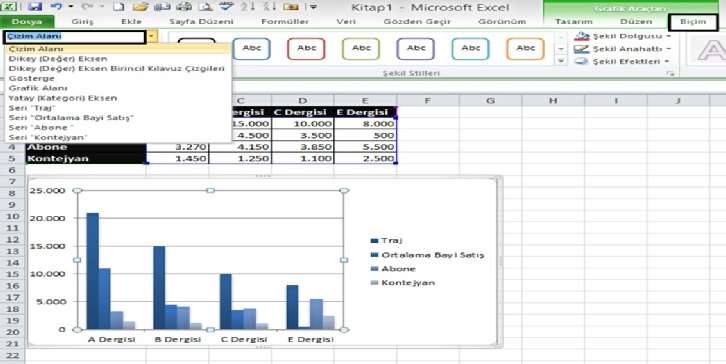Viewport: 726px width, 364px height.
Task: Toggle the chart element selector dropdown arrow
Action: [x=152, y=37]
